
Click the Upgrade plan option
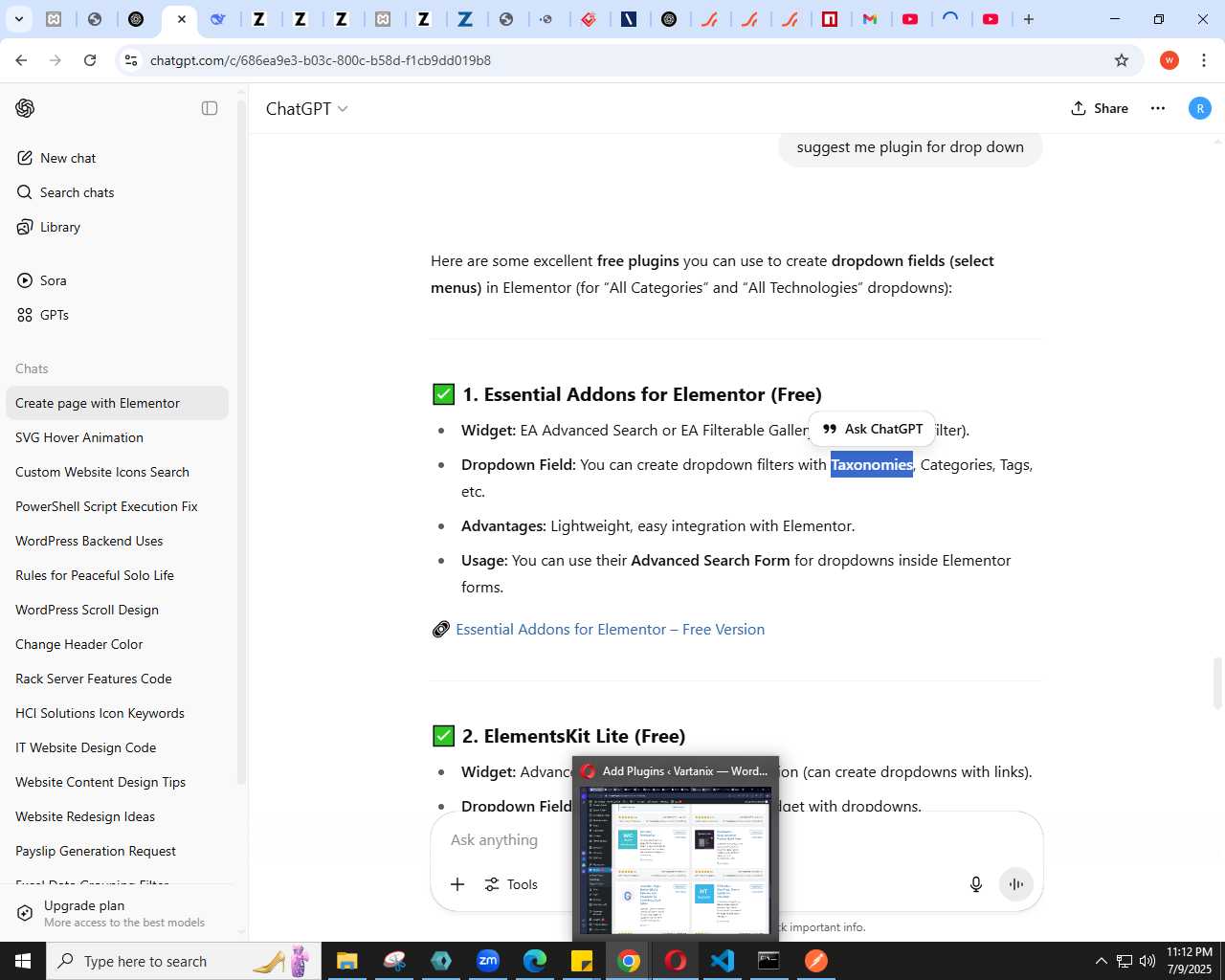(x=115, y=913)
